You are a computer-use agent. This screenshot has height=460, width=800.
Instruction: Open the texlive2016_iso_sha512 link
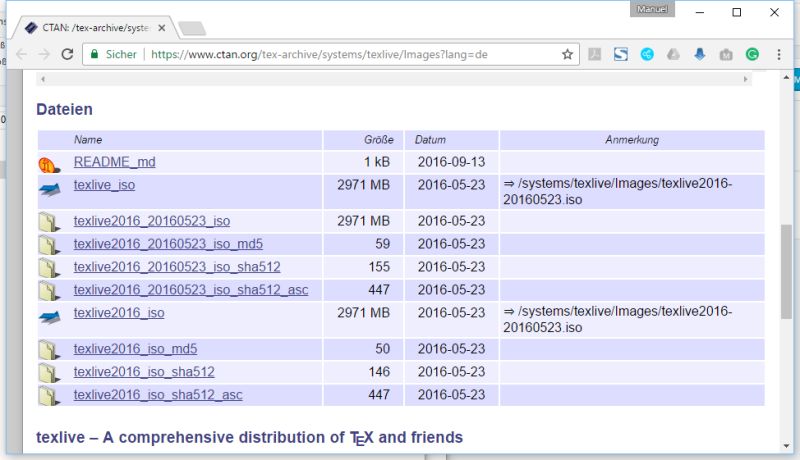tap(144, 372)
